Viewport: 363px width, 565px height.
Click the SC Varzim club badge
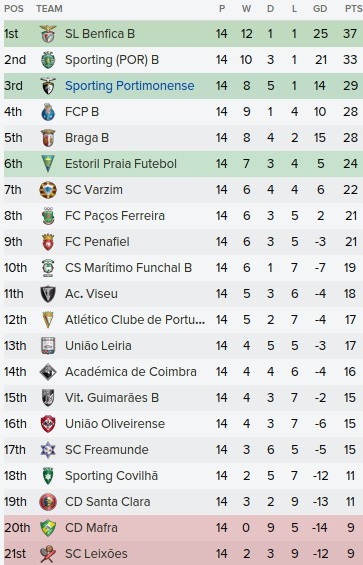48,190
